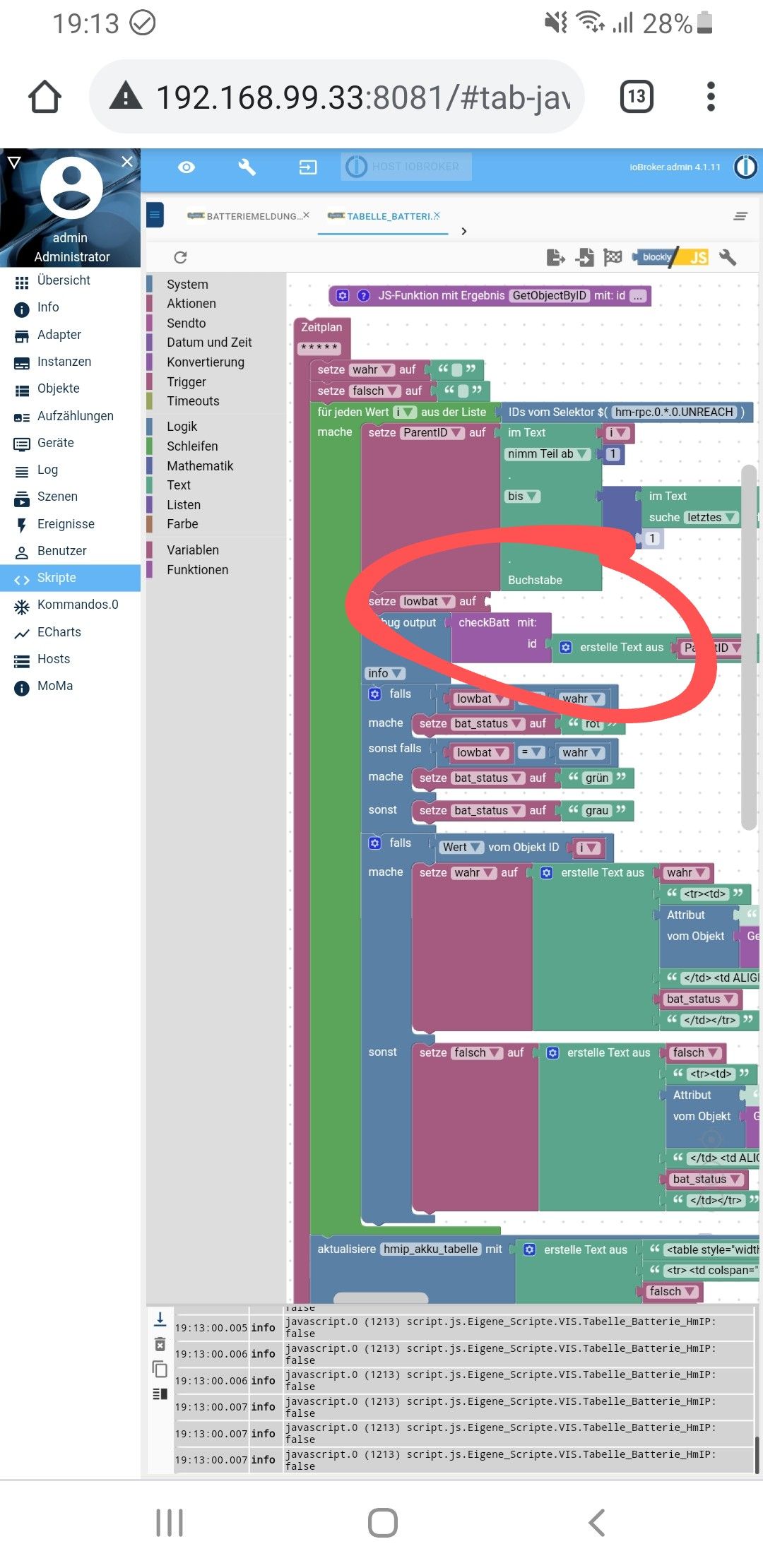This screenshot has height=1568, width=763.
Task: Click the hmip_akku_tabelle object ID field
Action: point(430,1249)
